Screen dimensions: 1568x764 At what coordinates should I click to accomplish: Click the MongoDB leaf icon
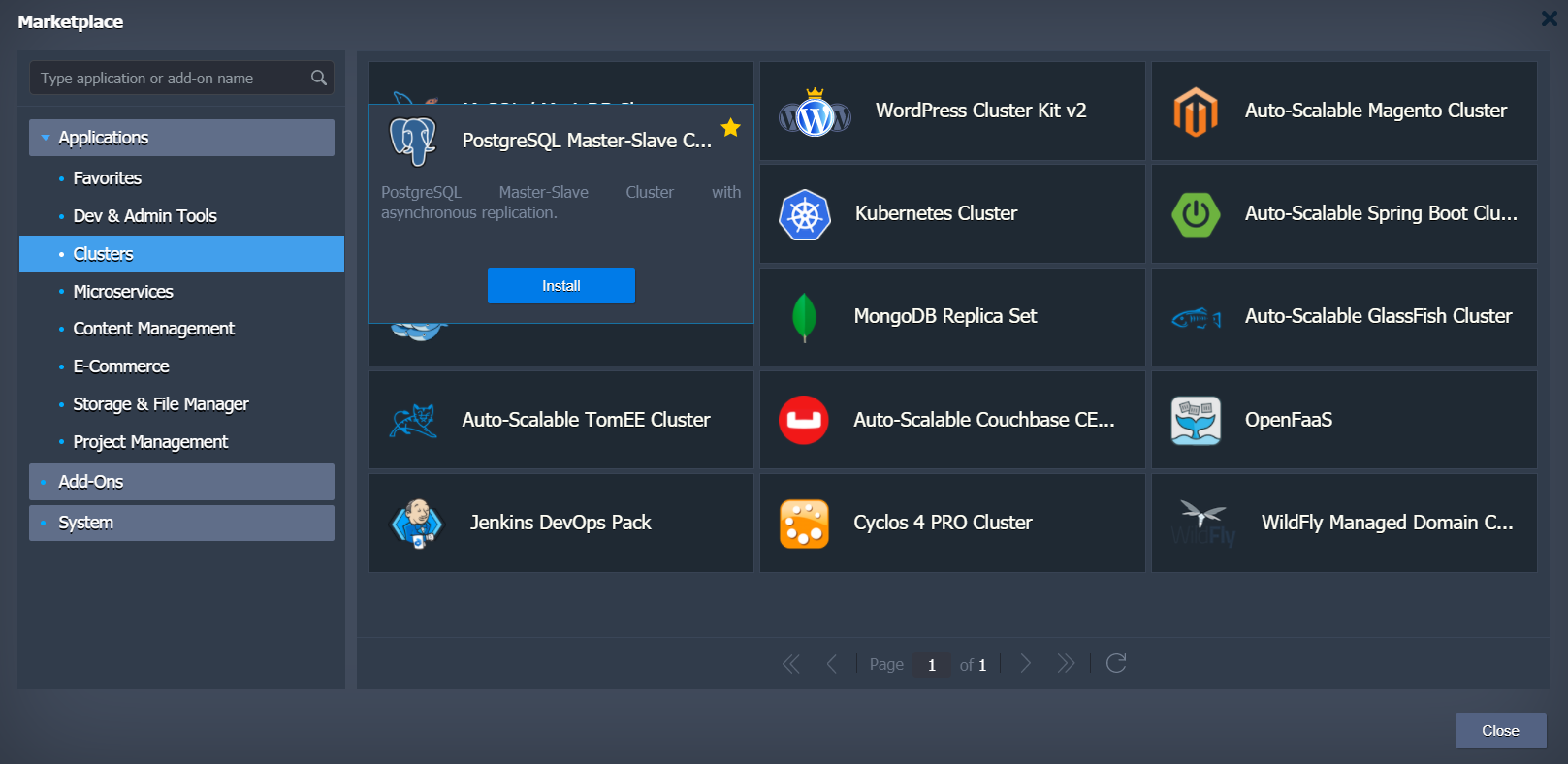pos(804,317)
